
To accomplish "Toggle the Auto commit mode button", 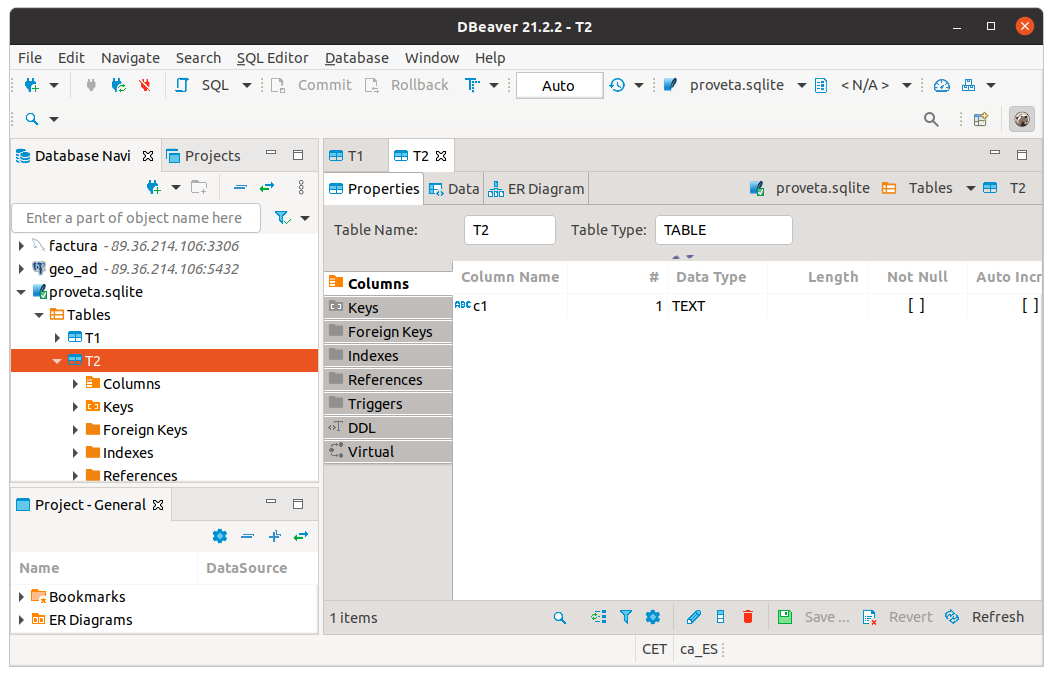I will pos(559,85).
